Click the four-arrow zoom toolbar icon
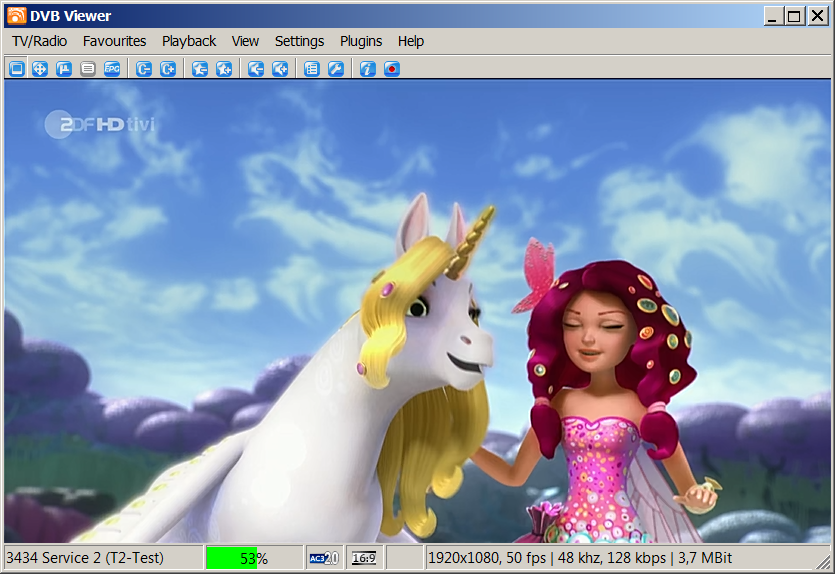 (40, 69)
